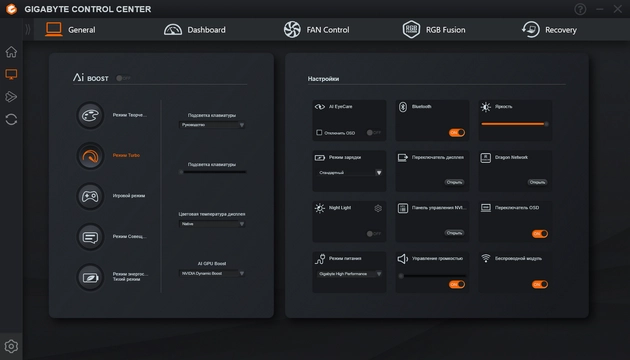Open the circular sync arrows sidebar icon
This screenshot has height=360, width=630.
click(x=11, y=119)
